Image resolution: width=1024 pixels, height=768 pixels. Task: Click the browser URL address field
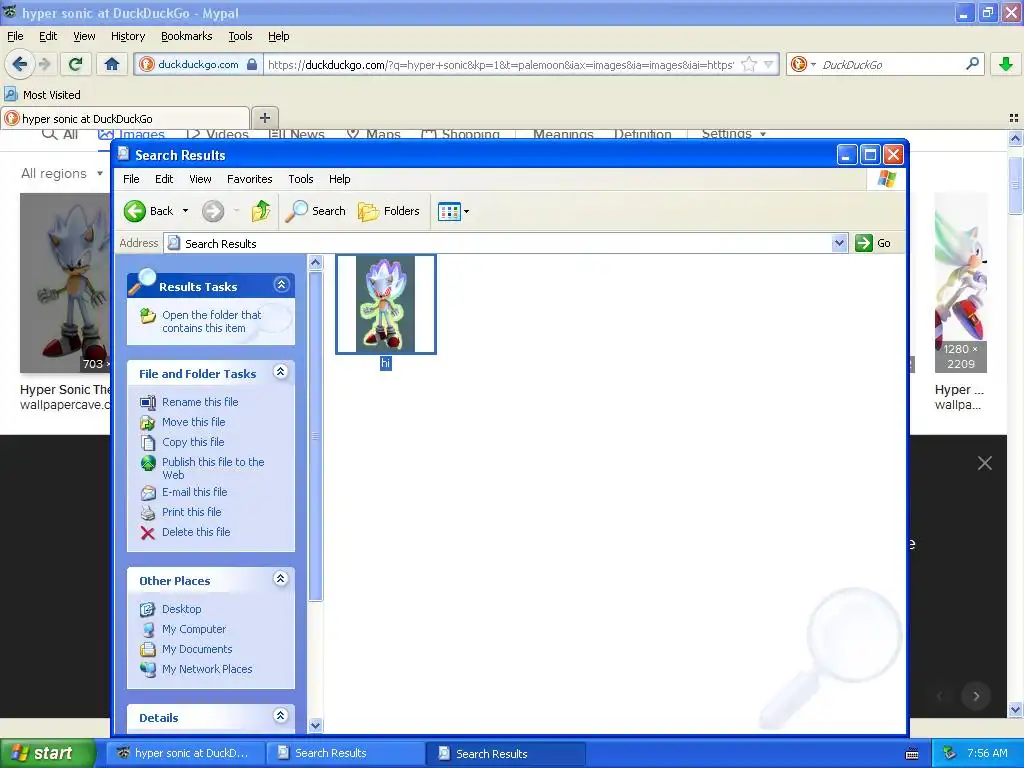tap(500, 65)
